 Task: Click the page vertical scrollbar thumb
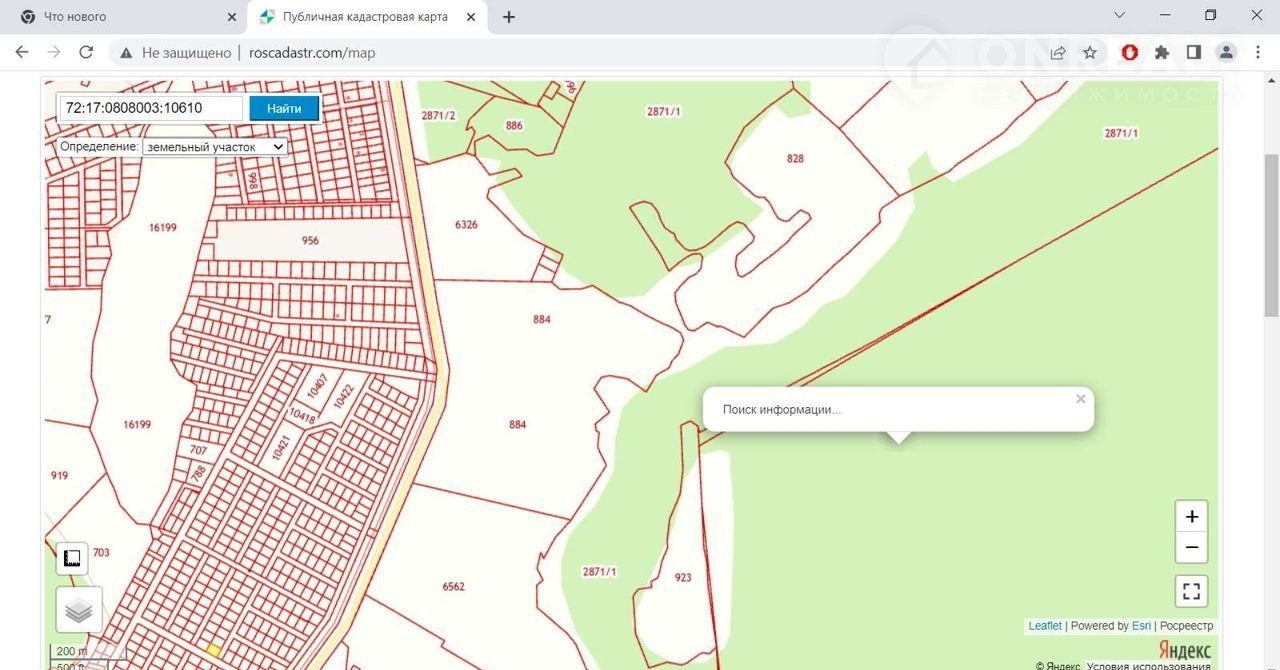1271,235
